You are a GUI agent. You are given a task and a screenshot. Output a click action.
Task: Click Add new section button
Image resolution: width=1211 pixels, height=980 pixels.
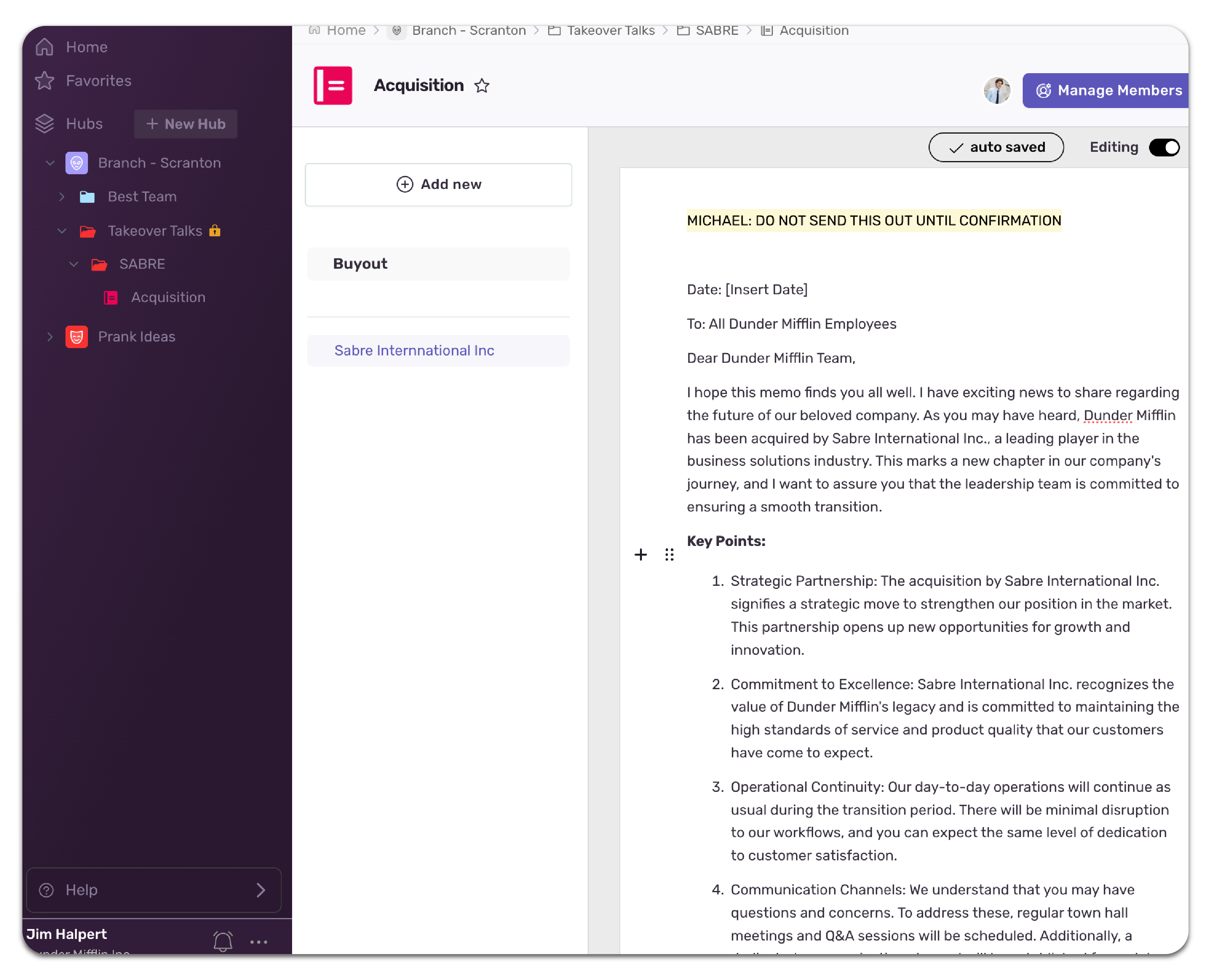click(438, 185)
